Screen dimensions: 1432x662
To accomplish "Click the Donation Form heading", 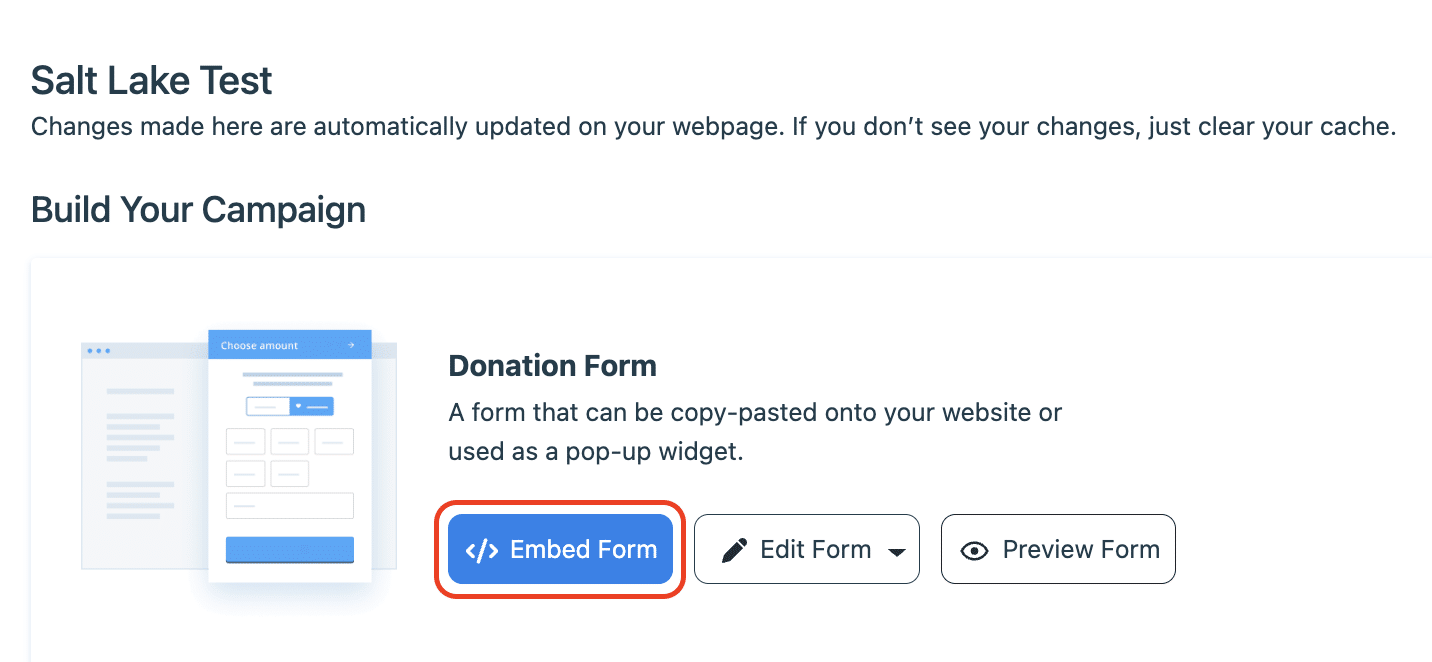I will click(x=552, y=366).
